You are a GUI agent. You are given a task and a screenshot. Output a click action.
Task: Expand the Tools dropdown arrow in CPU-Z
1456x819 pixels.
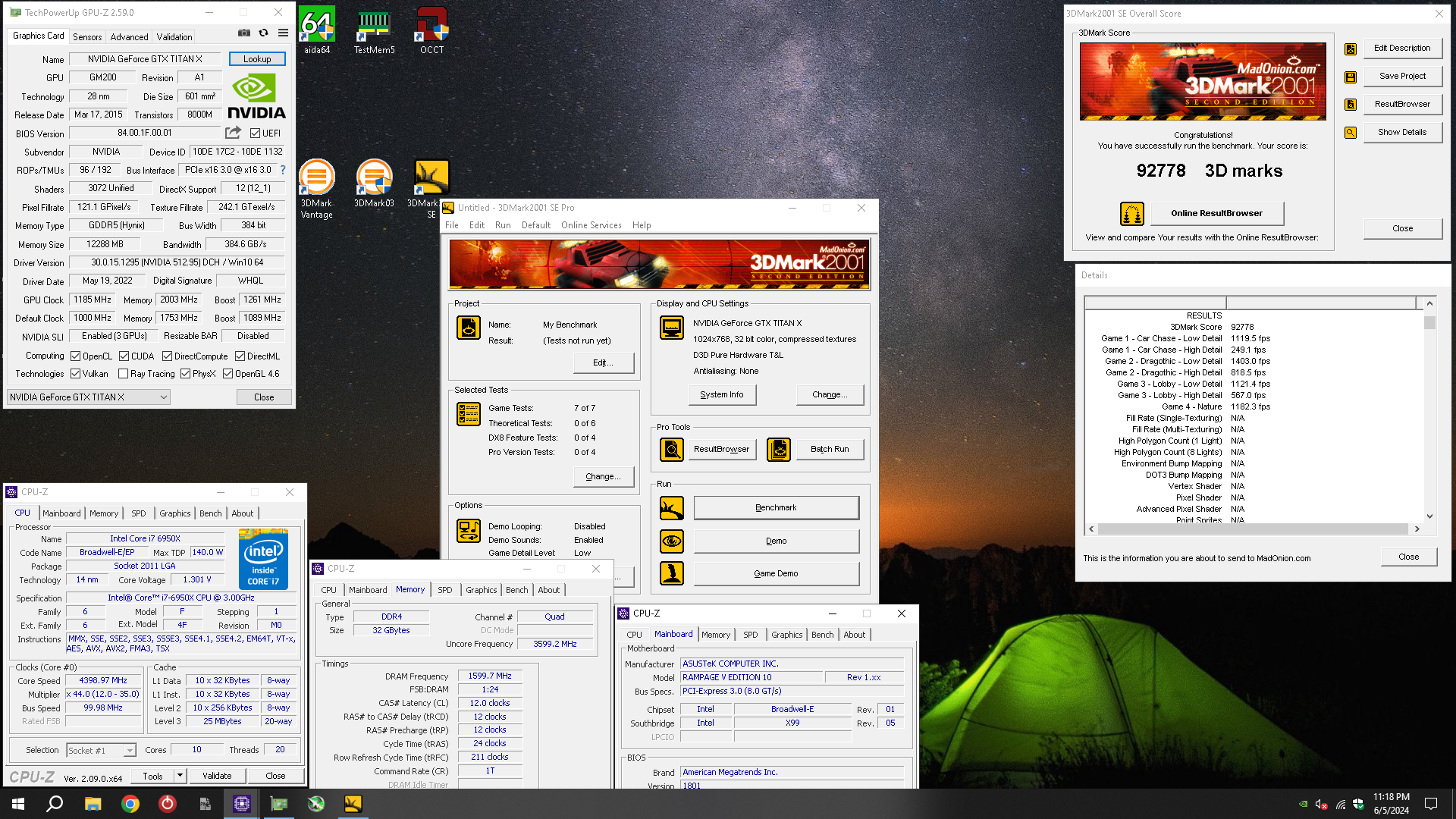coord(180,776)
